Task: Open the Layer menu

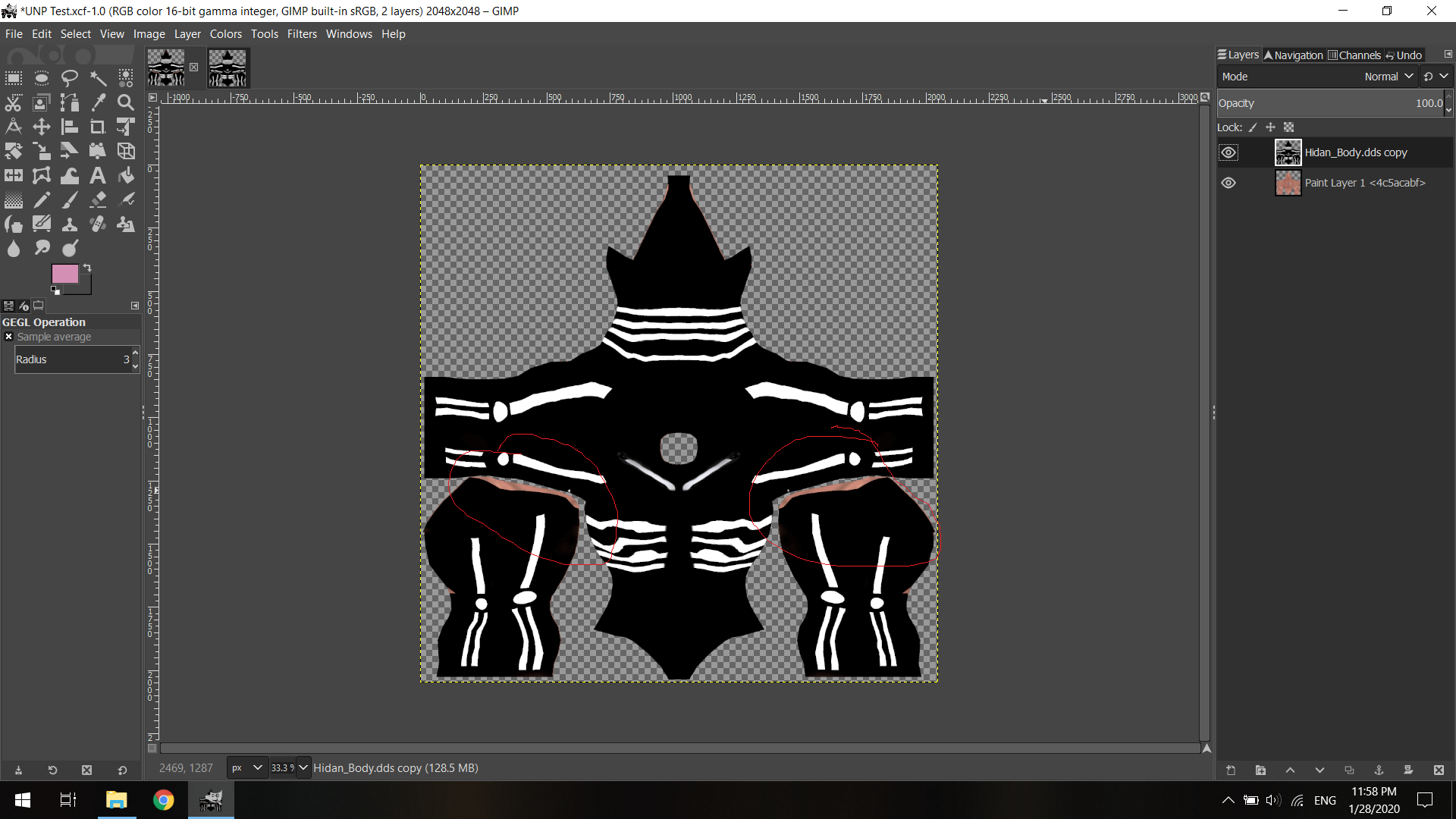Action: [x=187, y=34]
